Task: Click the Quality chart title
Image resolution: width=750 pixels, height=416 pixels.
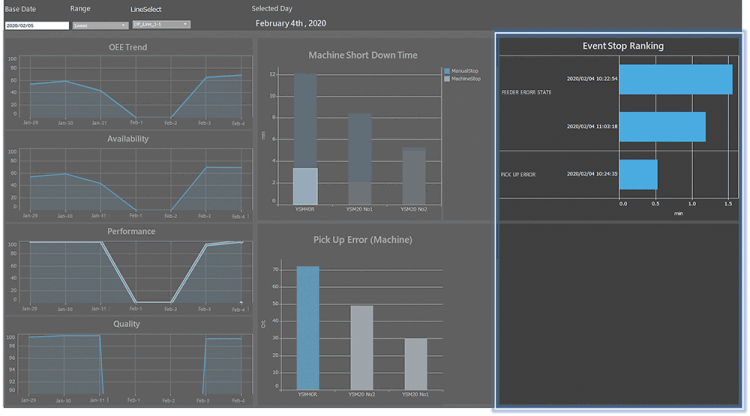Action: [x=129, y=324]
